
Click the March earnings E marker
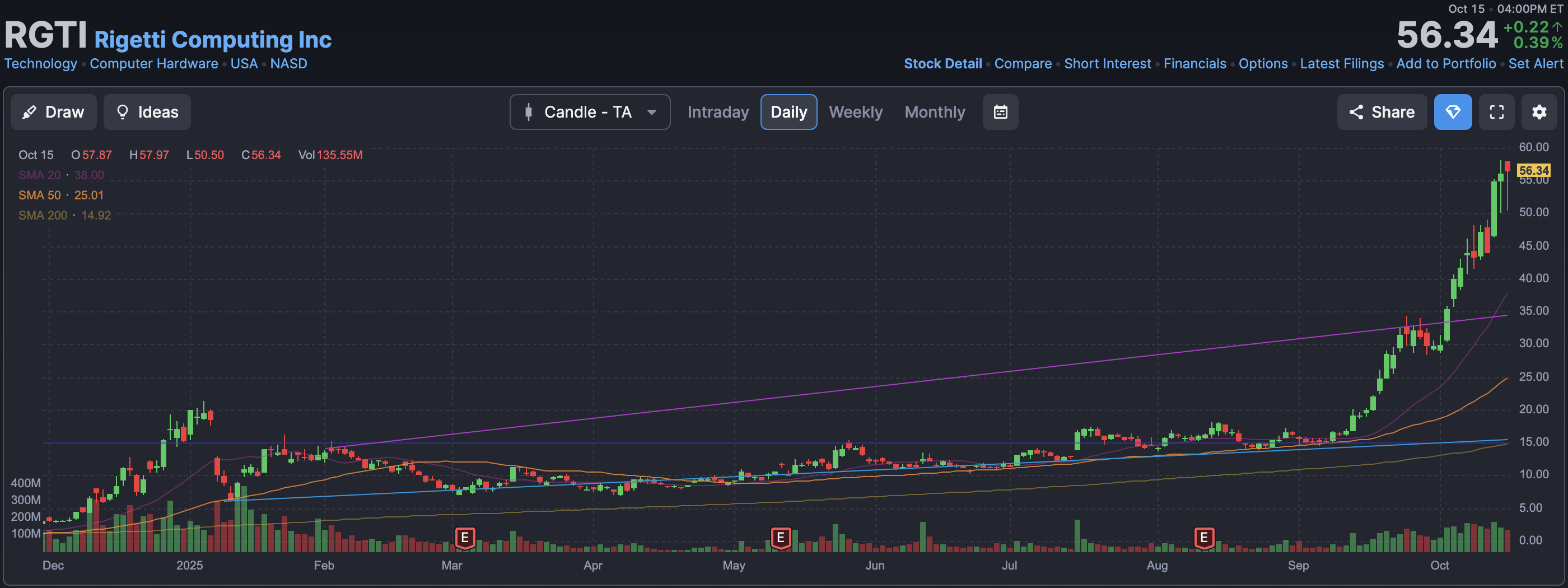click(464, 538)
